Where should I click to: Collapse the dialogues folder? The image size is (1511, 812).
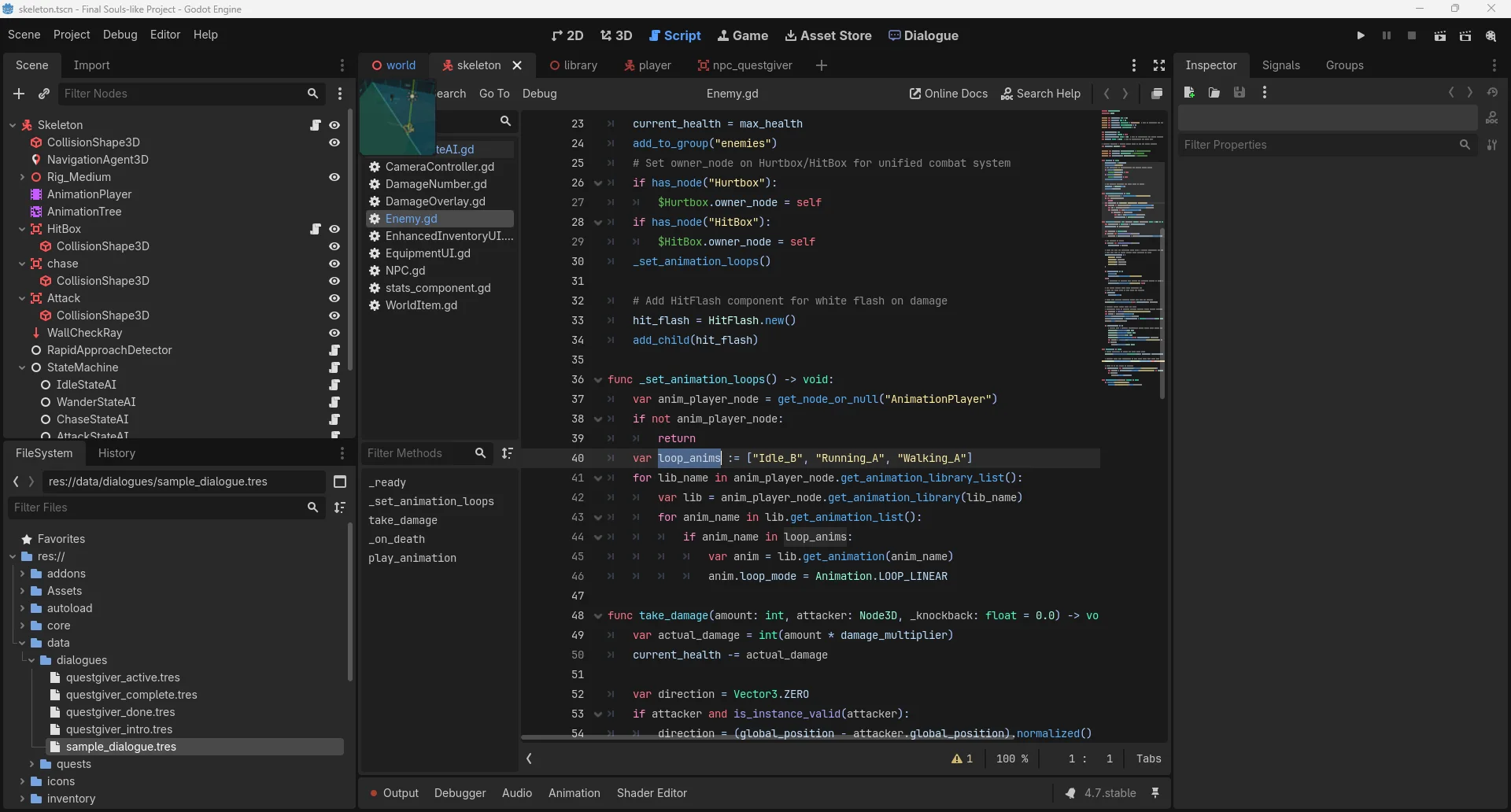pyautogui.click(x=31, y=660)
